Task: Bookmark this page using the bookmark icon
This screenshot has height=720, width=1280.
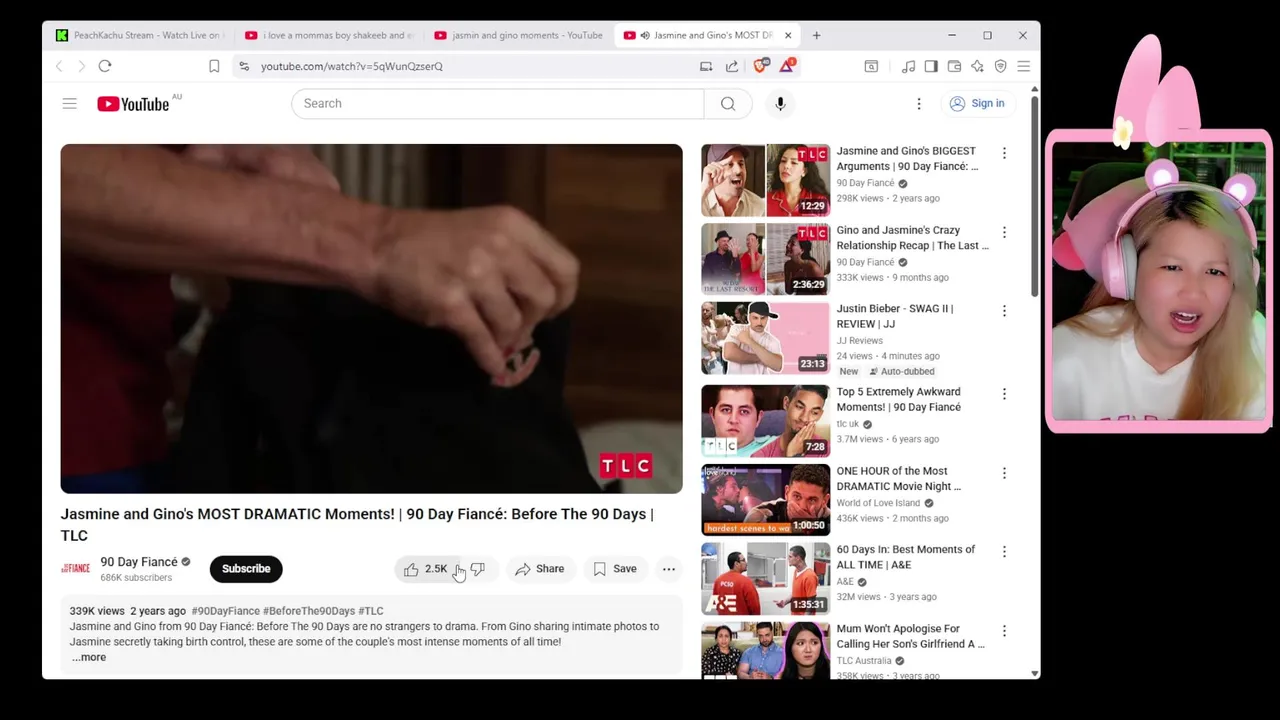Action: (214, 66)
